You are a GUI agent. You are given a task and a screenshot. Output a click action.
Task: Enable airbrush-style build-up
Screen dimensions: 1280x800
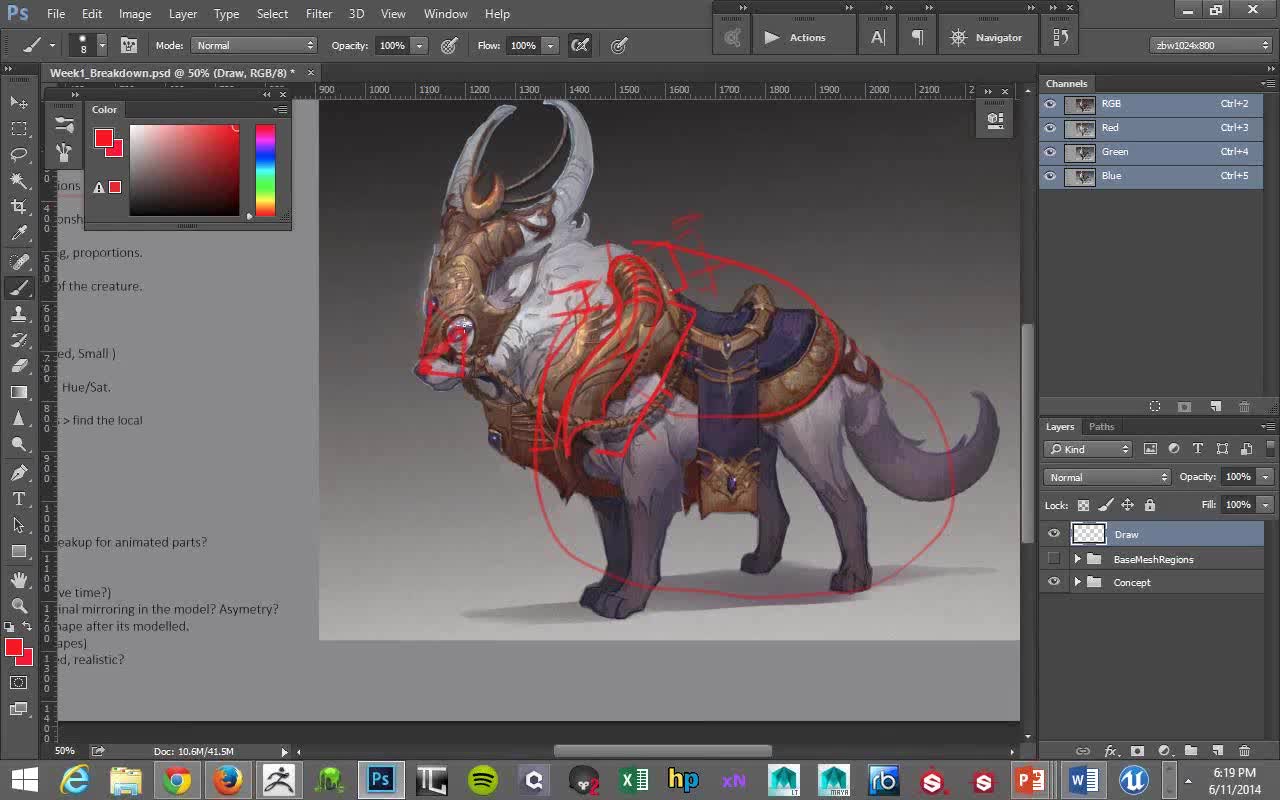pos(580,45)
